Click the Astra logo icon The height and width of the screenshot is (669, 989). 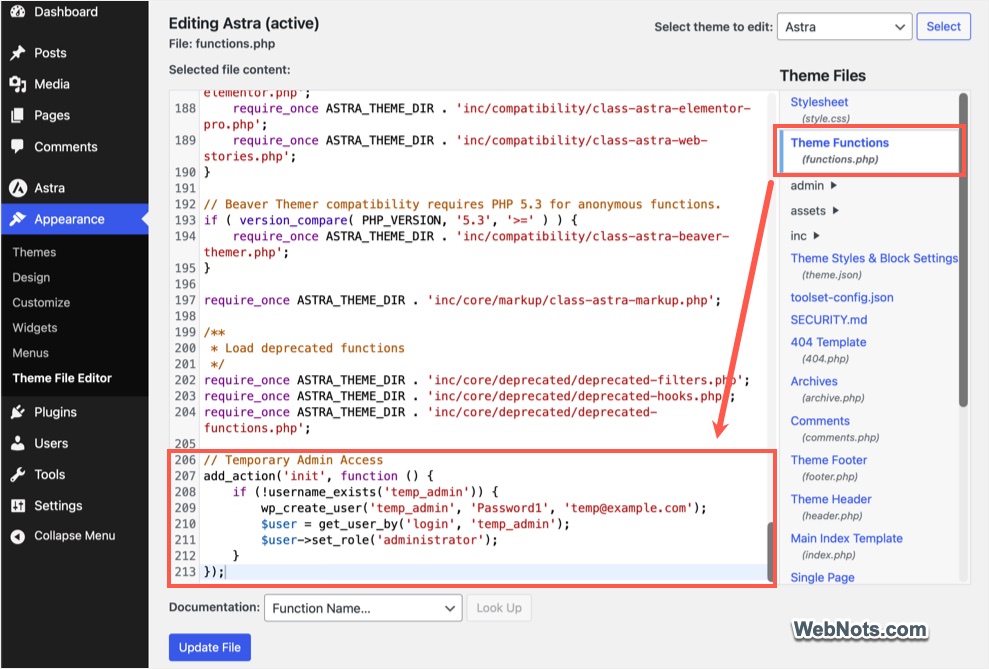(x=18, y=188)
